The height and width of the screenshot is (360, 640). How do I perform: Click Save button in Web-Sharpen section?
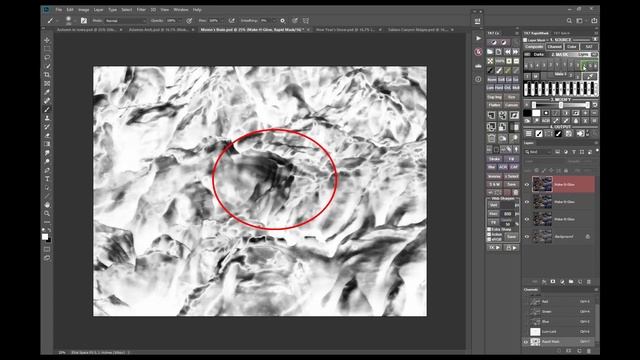coord(511,236)
